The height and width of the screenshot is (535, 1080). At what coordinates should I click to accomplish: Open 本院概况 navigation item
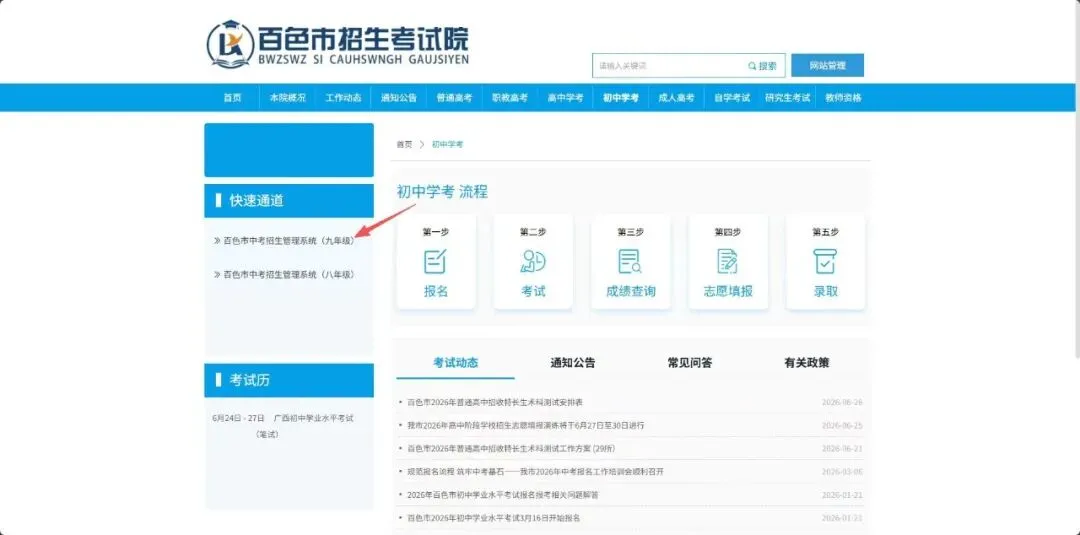287,98
